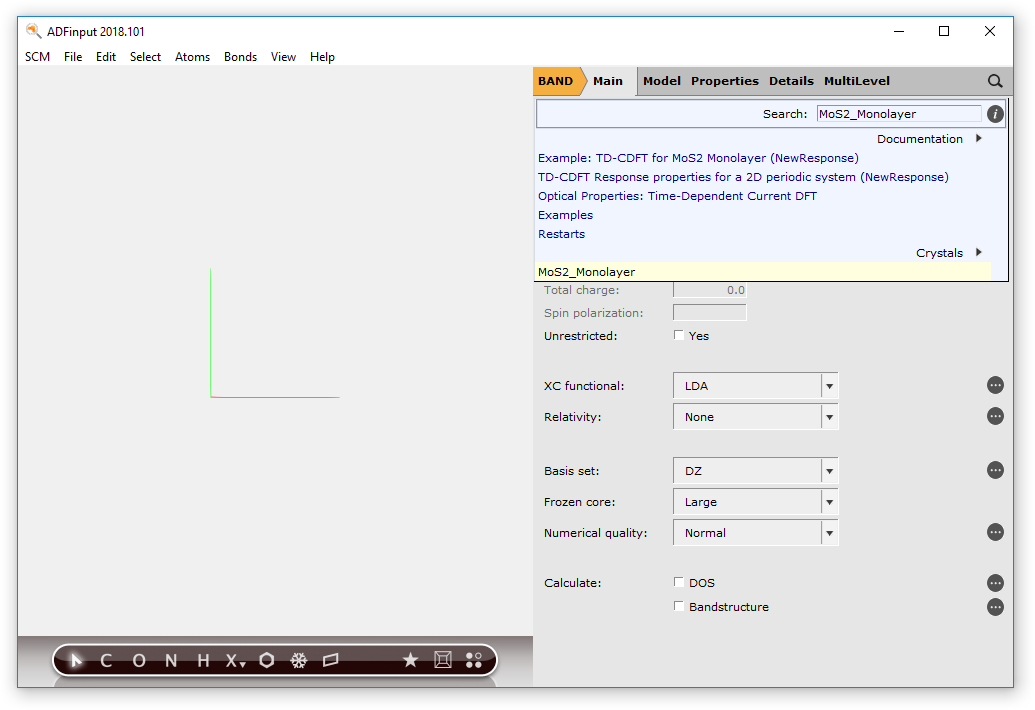Click the ADFinput title bar icon
The height and width of the screenshot is (710, 1035).
(33, 31)
